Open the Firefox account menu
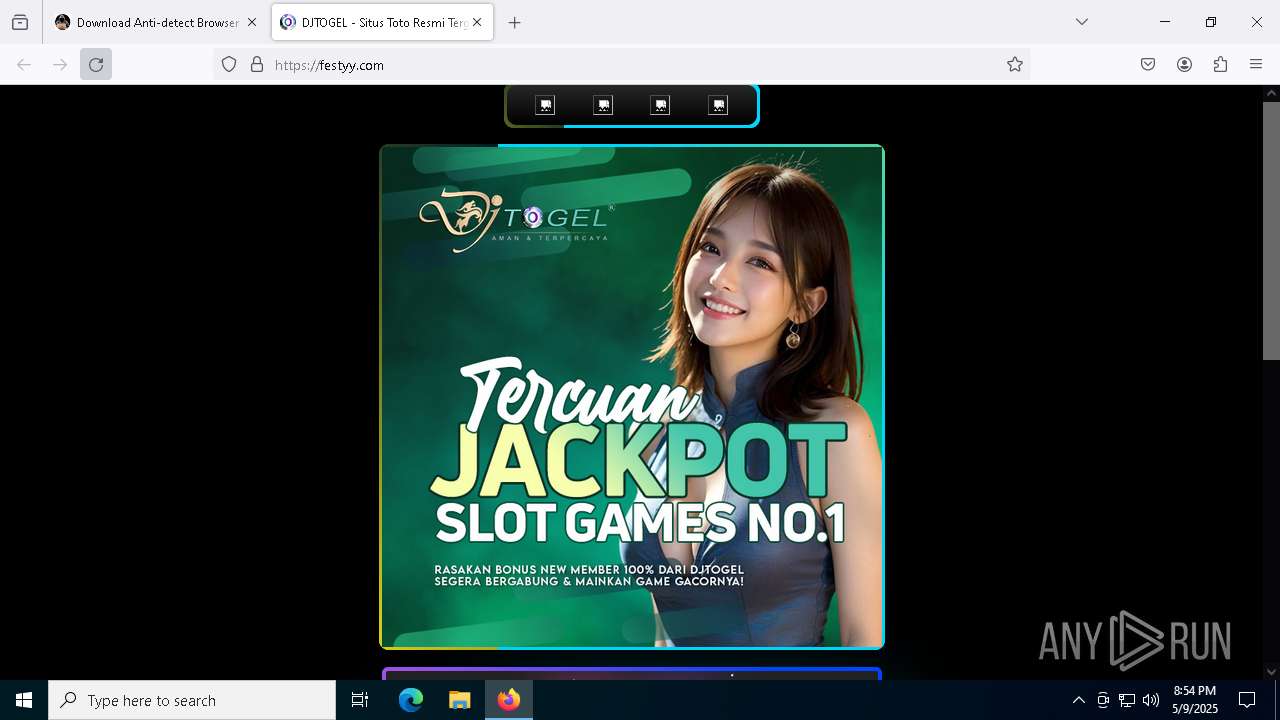Screen dimensions: 1280x720 point(1184,65)
